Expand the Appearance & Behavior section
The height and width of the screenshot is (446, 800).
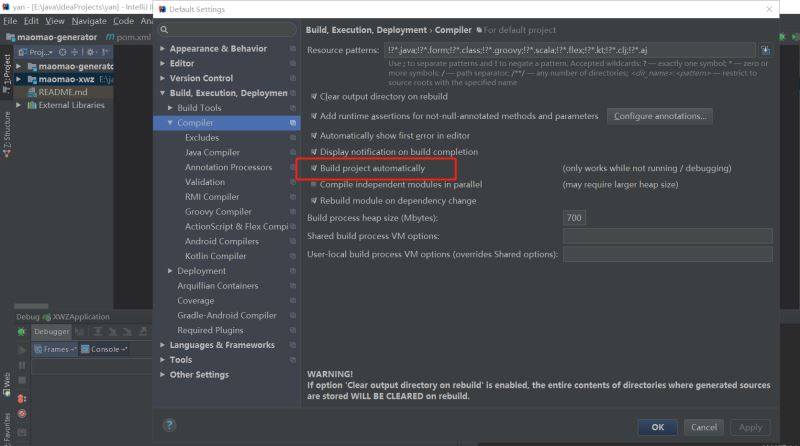click(163, 48)
